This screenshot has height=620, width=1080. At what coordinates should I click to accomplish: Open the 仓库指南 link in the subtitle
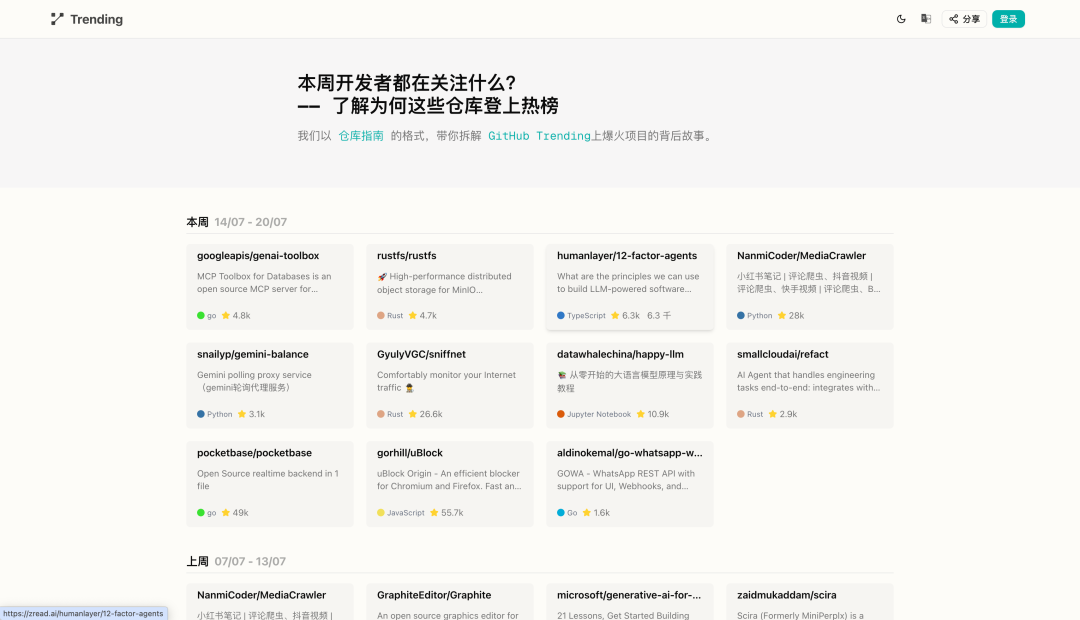point(359,135)
